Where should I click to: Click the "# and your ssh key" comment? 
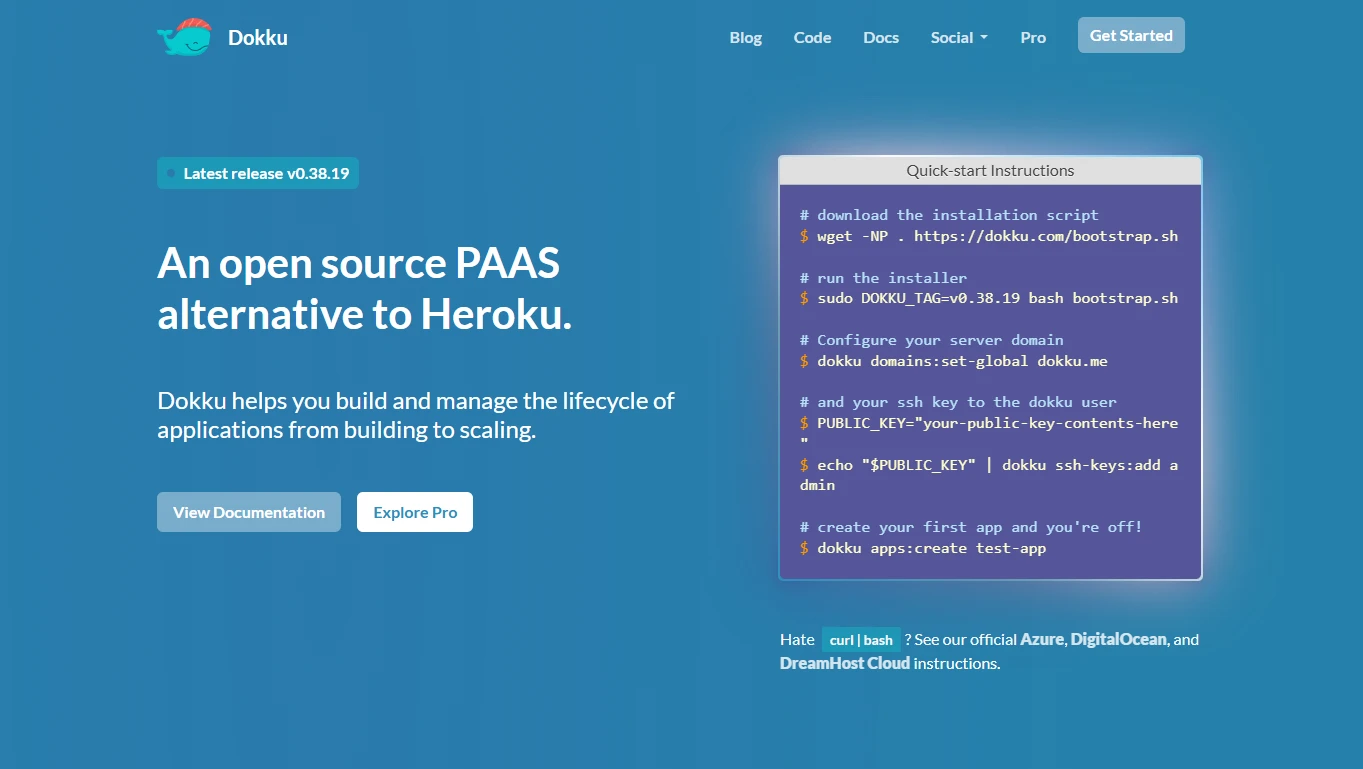pyautogui.click(x=958, y=402)
